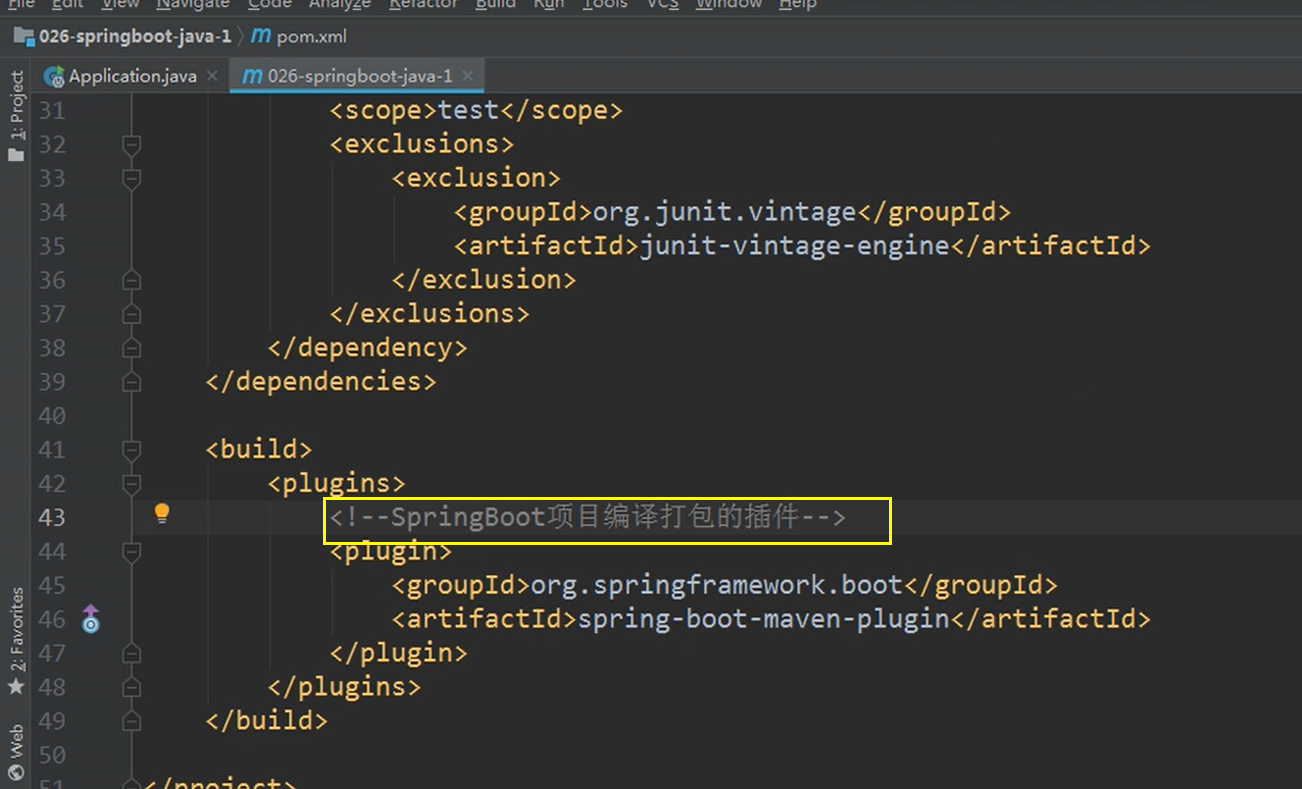This screenshot has width=1302, height=789.
Task: Click fold marker at closing exclusion line 36
Action: pos(131,281)
